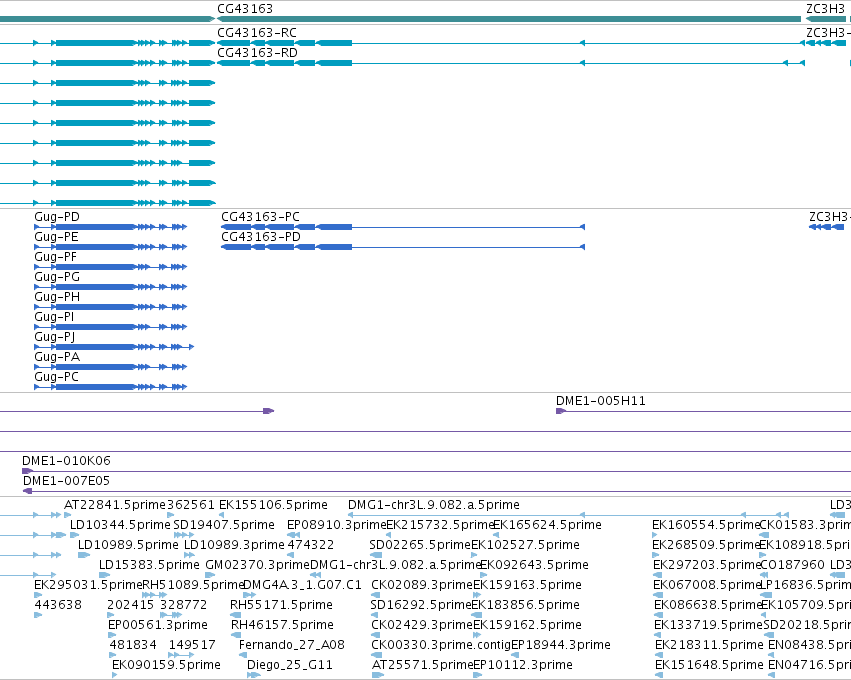Viewport: 851px width, 680px height.
Task: Select the EK159163.5prime EST label
Action: point(527,585)
